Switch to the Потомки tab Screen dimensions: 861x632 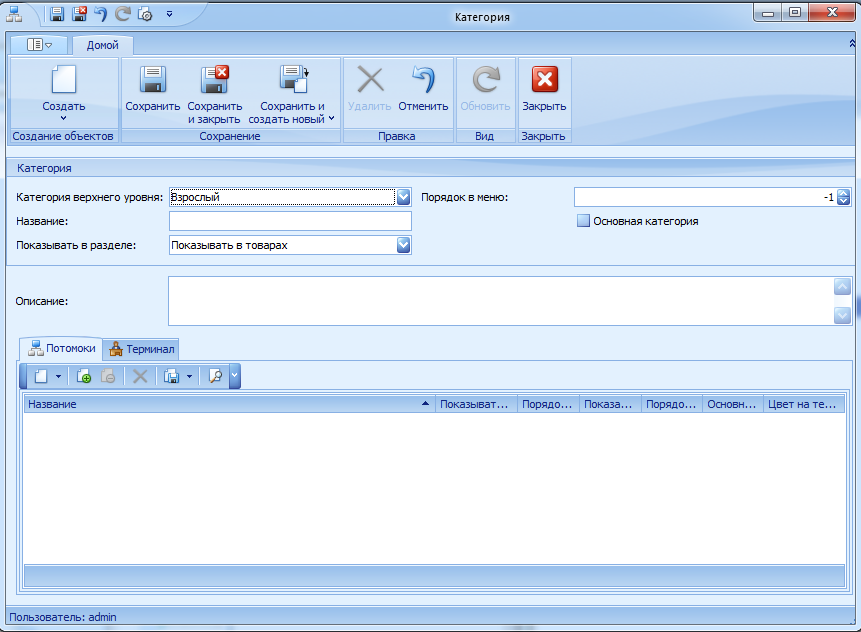(62, 348)
